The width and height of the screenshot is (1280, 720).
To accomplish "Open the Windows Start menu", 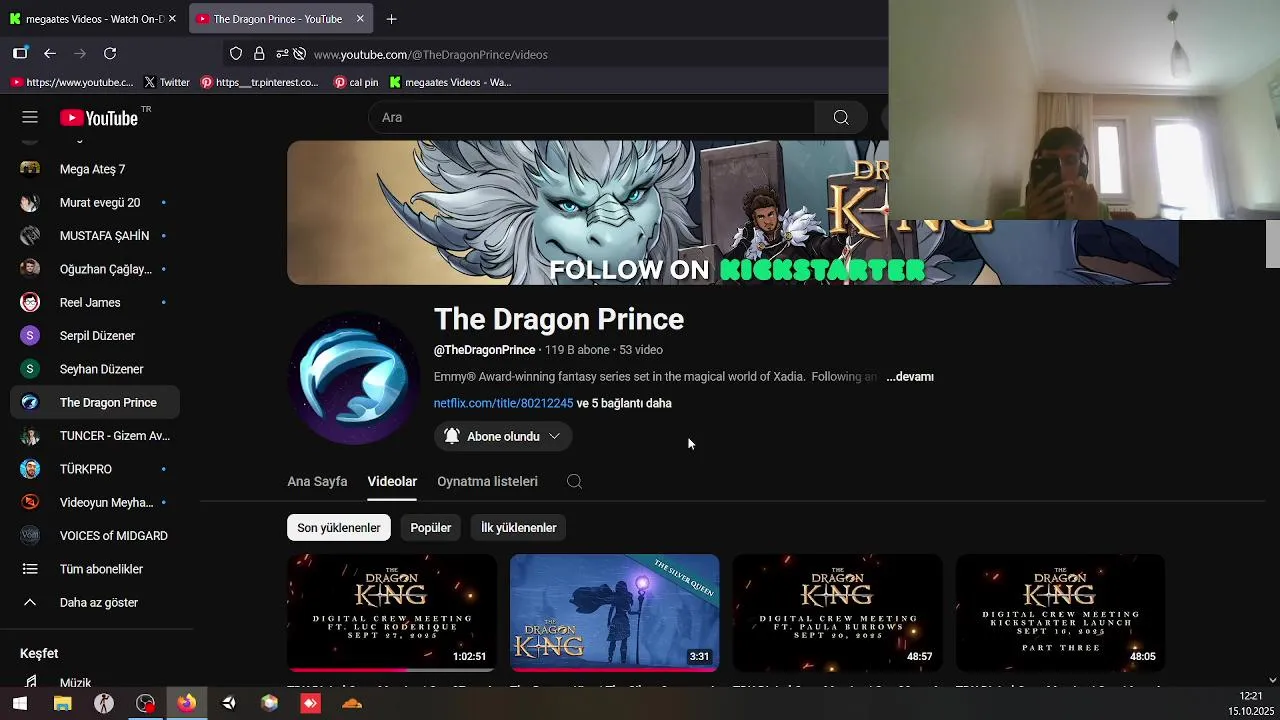I will [20, 703].
